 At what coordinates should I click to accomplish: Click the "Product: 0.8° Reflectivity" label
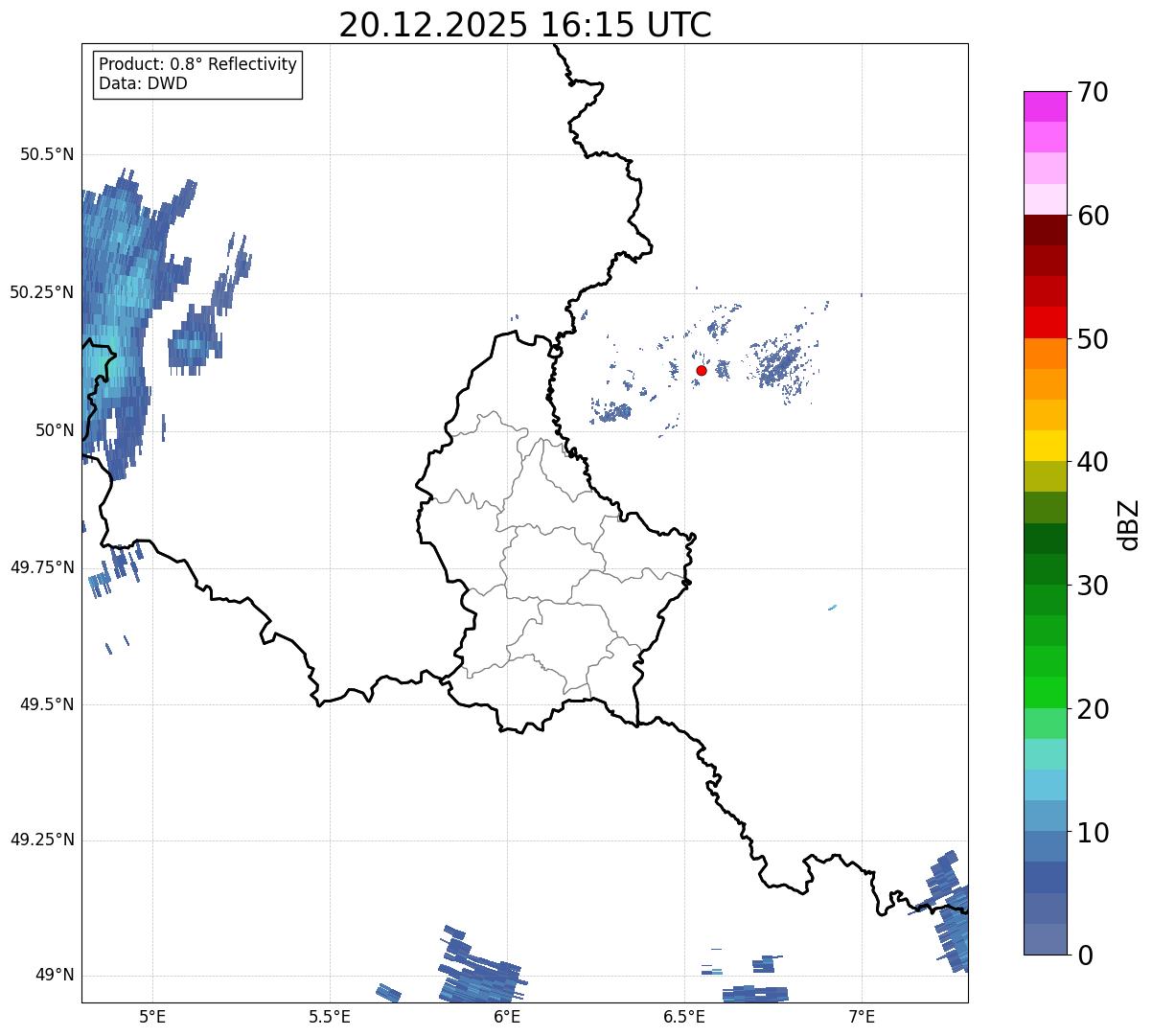[x=198, y=64]
